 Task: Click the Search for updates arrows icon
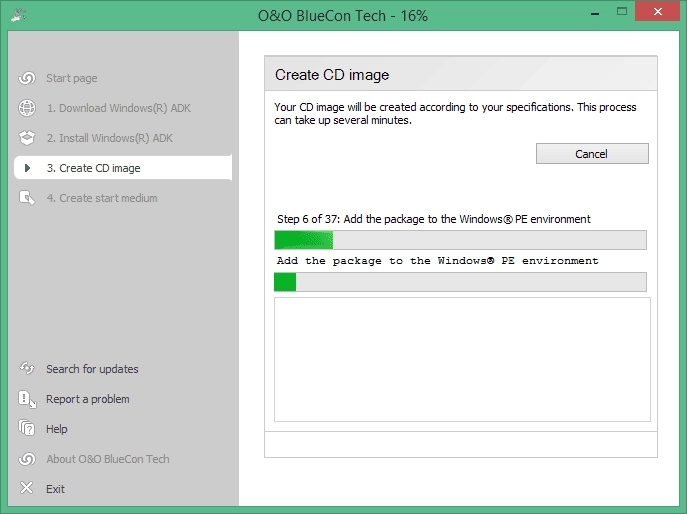pyautogui.click(x=27, y=369)
